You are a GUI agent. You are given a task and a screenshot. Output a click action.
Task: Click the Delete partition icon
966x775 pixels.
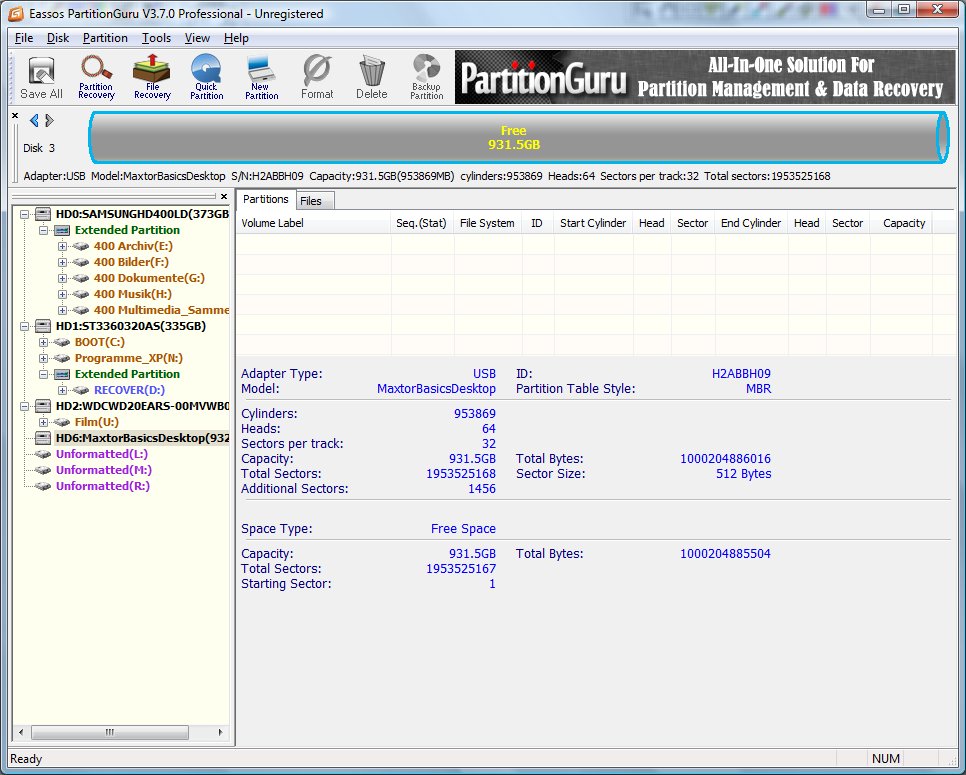click(371, 78)
